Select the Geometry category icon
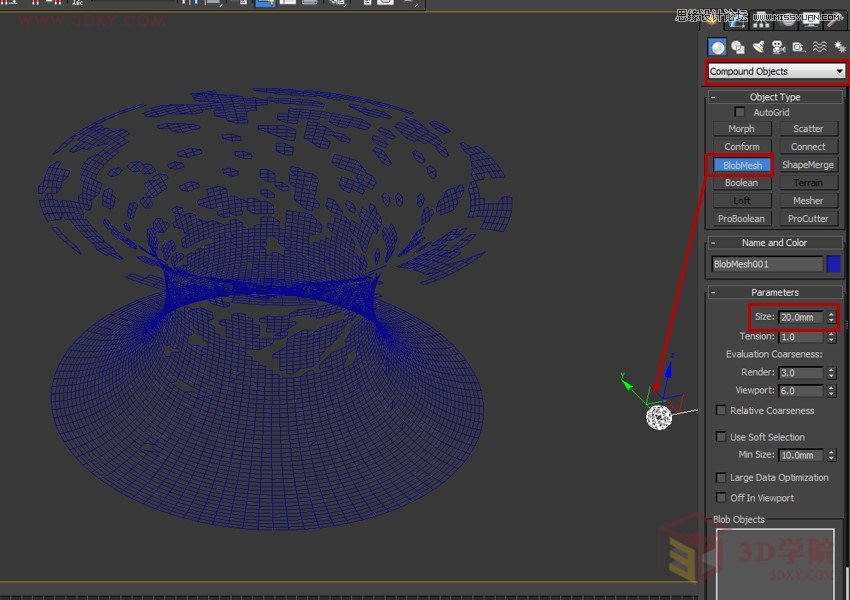Screen dimensions: 850x600 716,46
